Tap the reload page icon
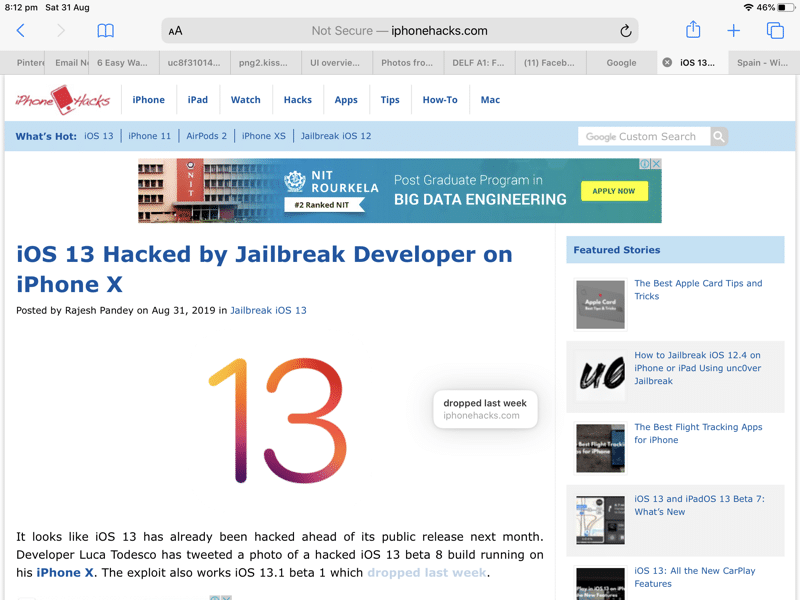This screenshot has height=600, width=800. pyautogui.click(x=626, y=31)
